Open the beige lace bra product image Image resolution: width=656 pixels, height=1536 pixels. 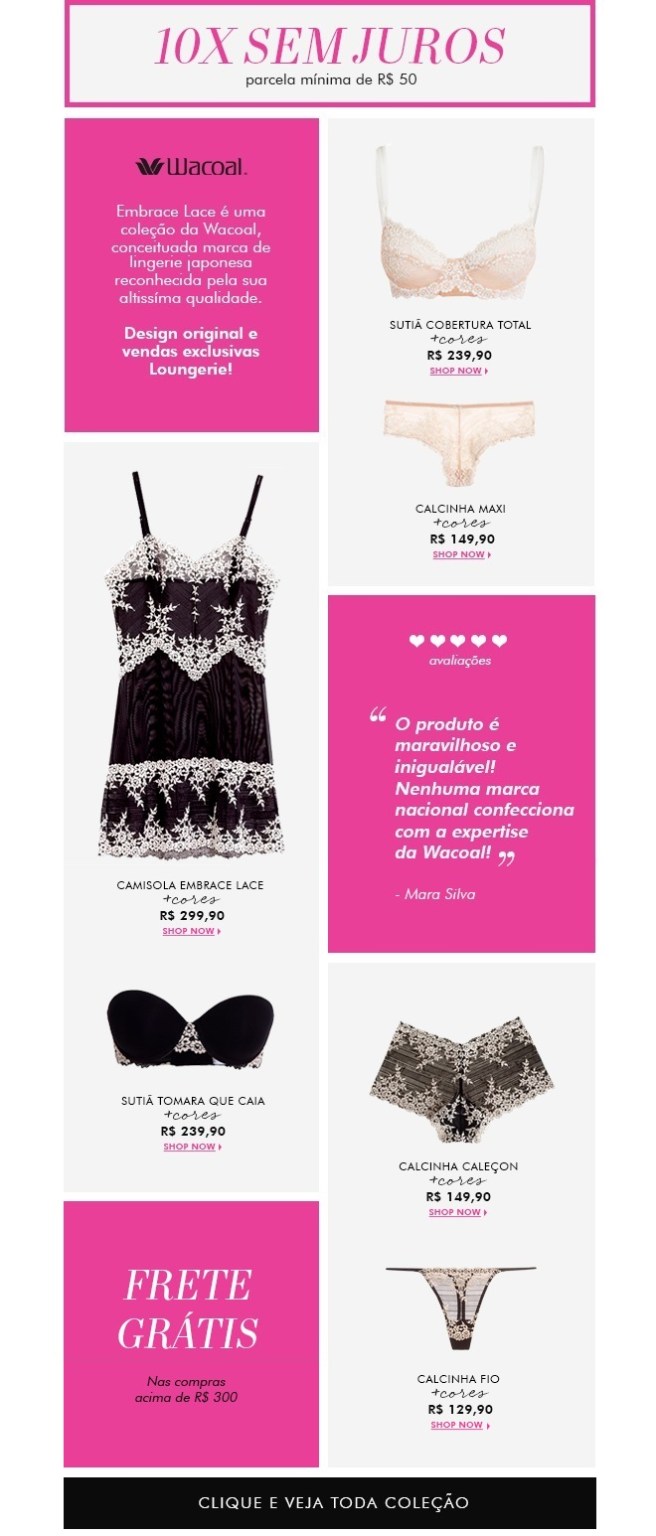point(460,223)
